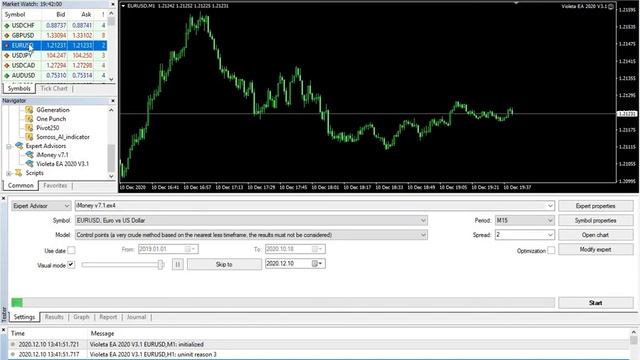Click the Violeta EA 2020 V3.1 expert icon

[29, 164]
